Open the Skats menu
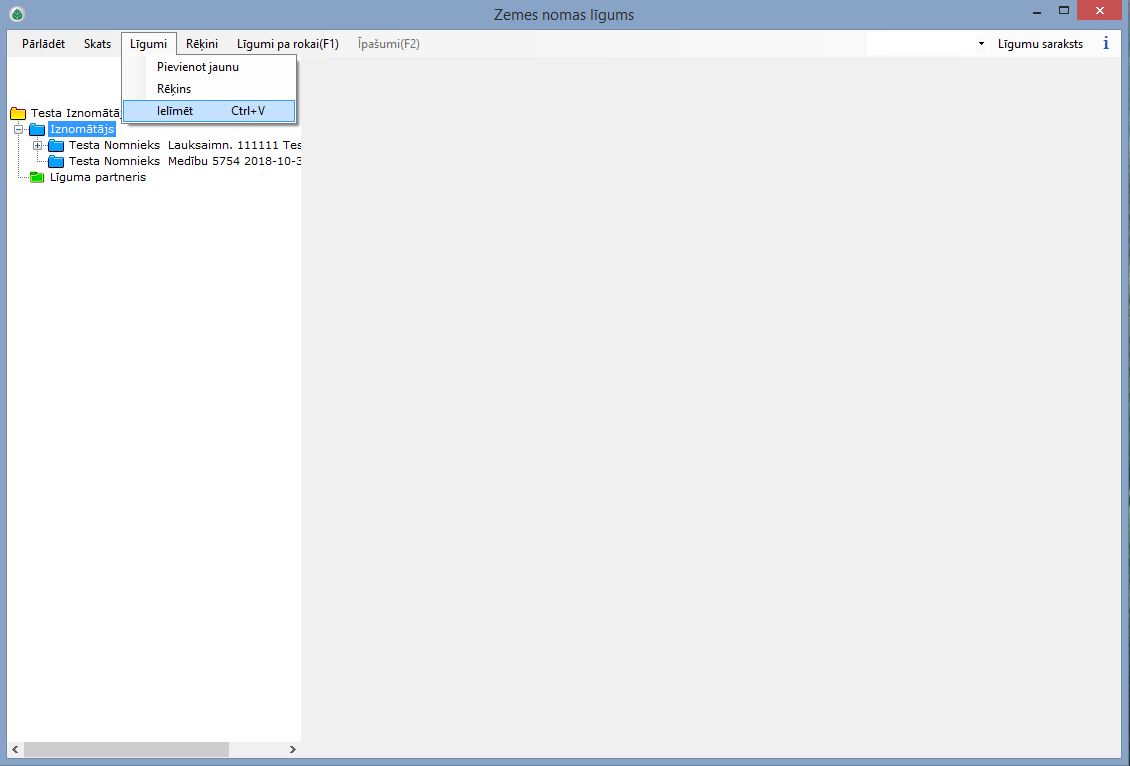The image size is (1130, 766). [x=97, y=44]
